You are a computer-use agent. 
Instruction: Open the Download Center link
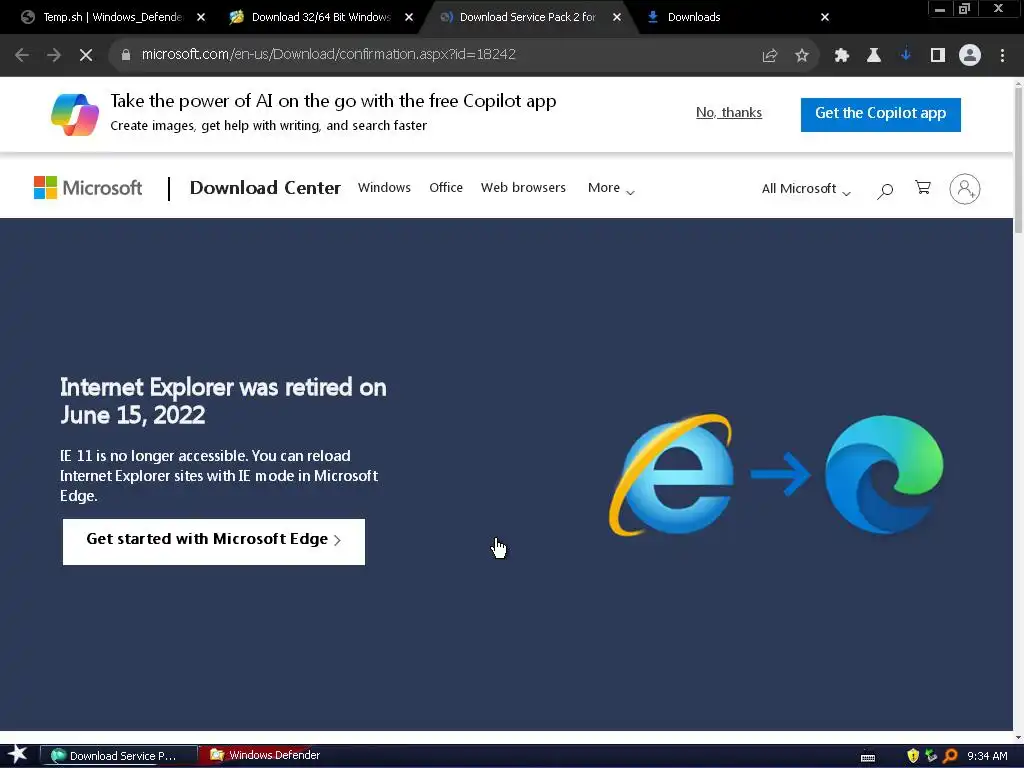[265, 188]
